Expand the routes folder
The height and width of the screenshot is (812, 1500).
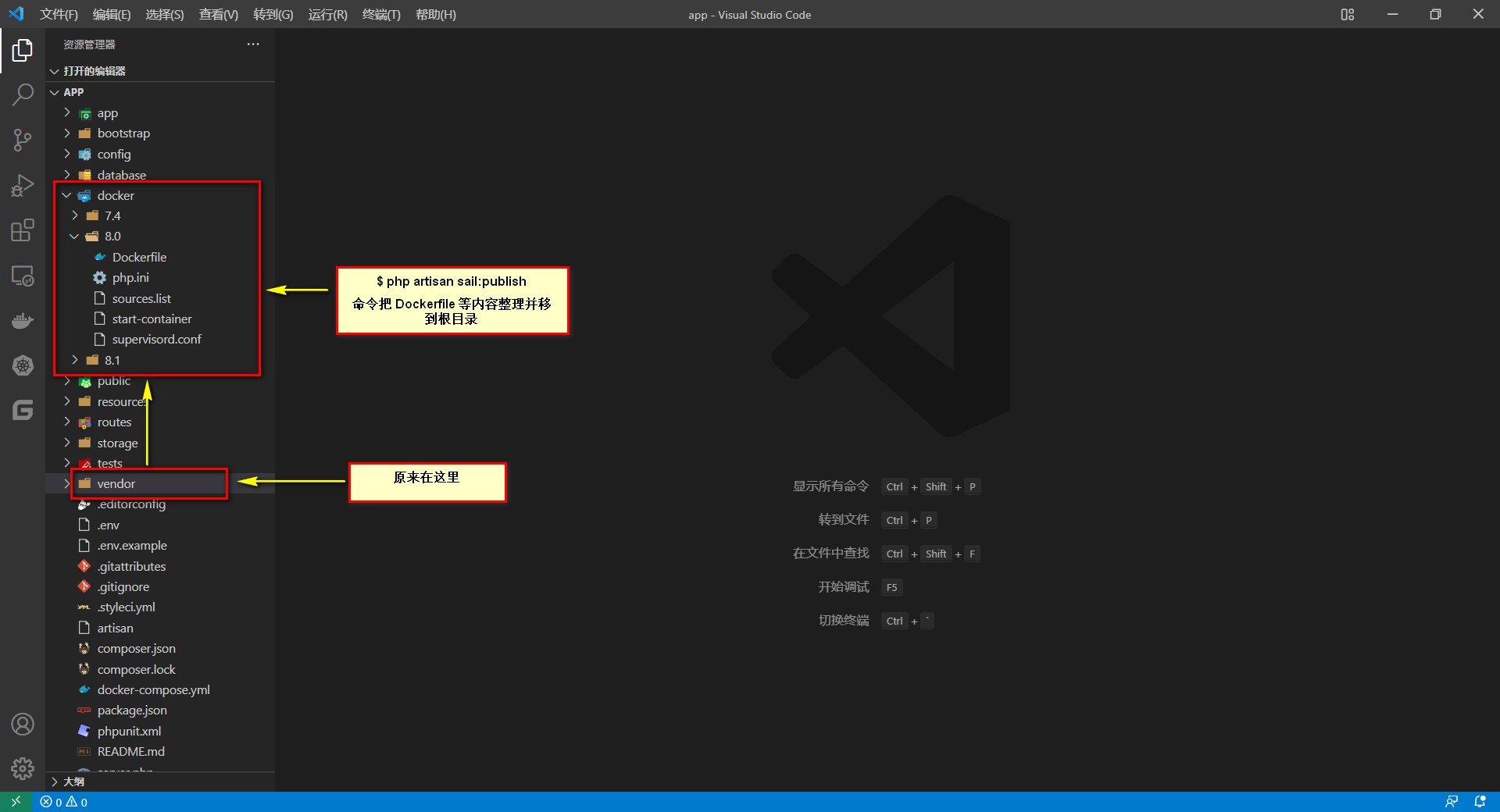pyautogui.click(x=160, y=422)
